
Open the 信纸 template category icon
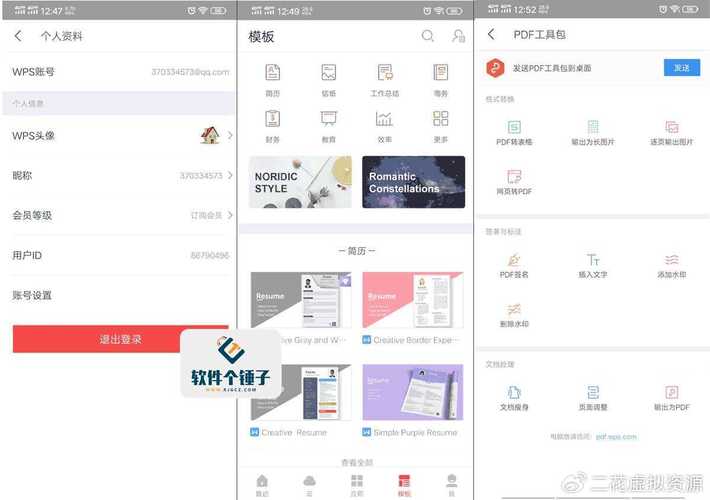(x=329, y=72)
